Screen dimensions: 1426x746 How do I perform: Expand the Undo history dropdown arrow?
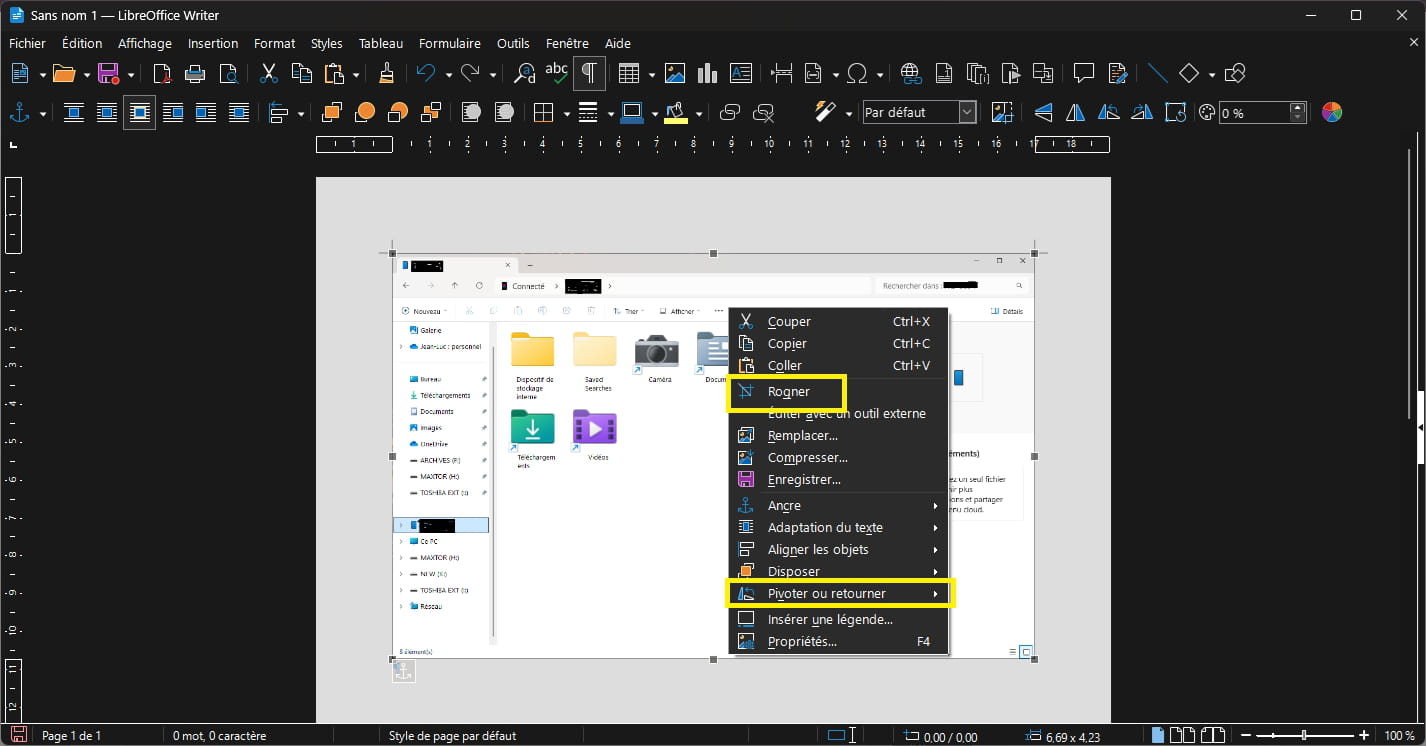tap(448, 74)
